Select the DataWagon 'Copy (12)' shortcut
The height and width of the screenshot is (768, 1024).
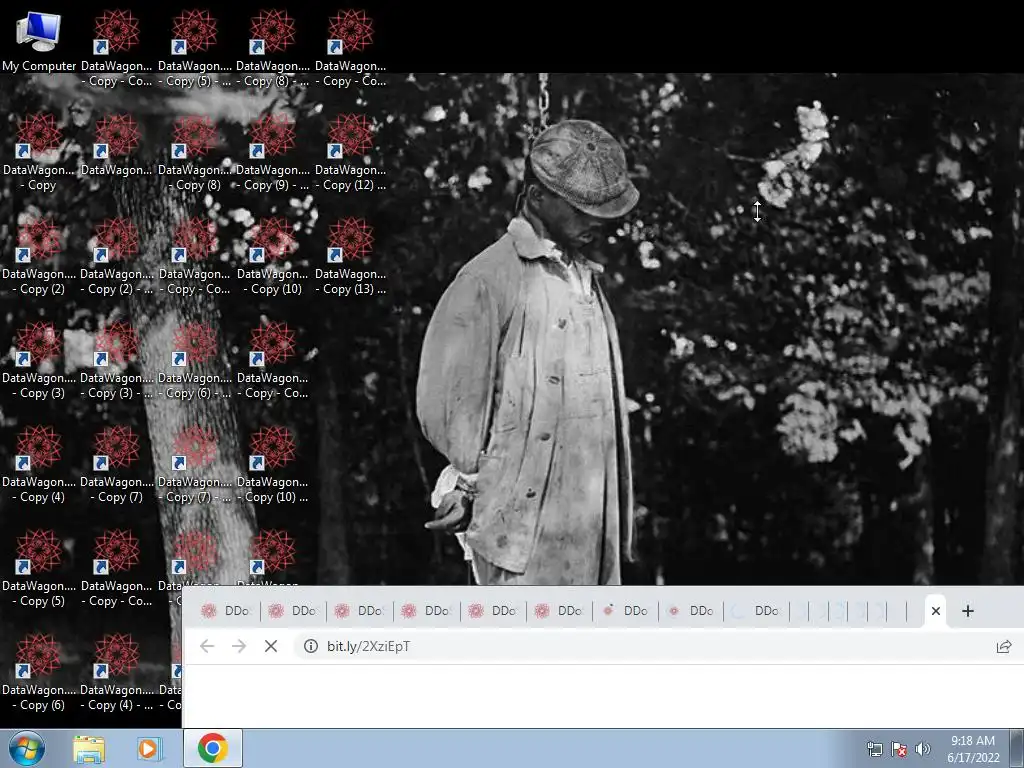350,153
